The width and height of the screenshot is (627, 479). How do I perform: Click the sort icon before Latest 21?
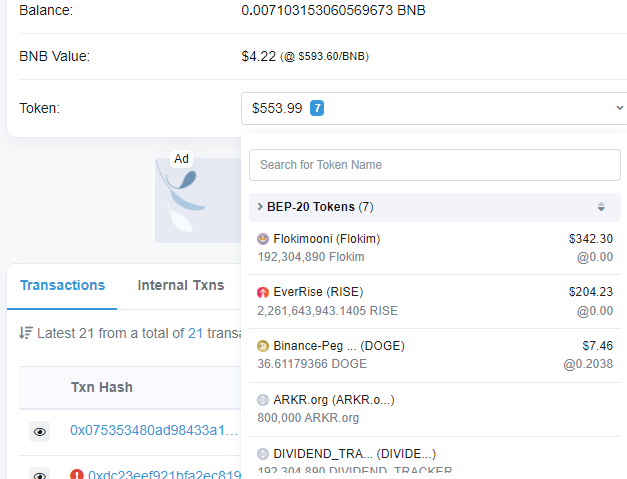(x=26, y=333)
